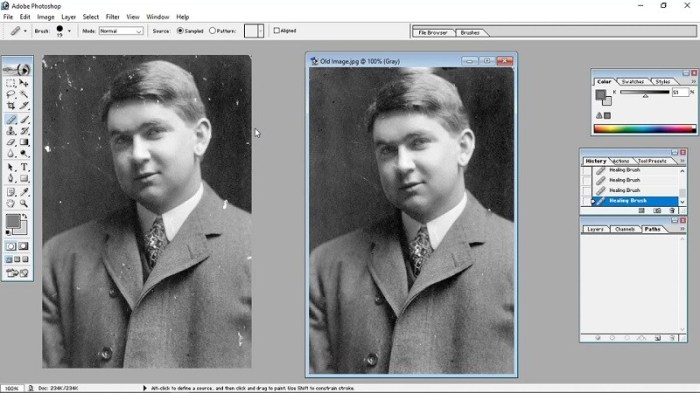Select the Healing Brush tool in toolbox
This screenshot has height=393, width=700.
(x=11, y=119)
